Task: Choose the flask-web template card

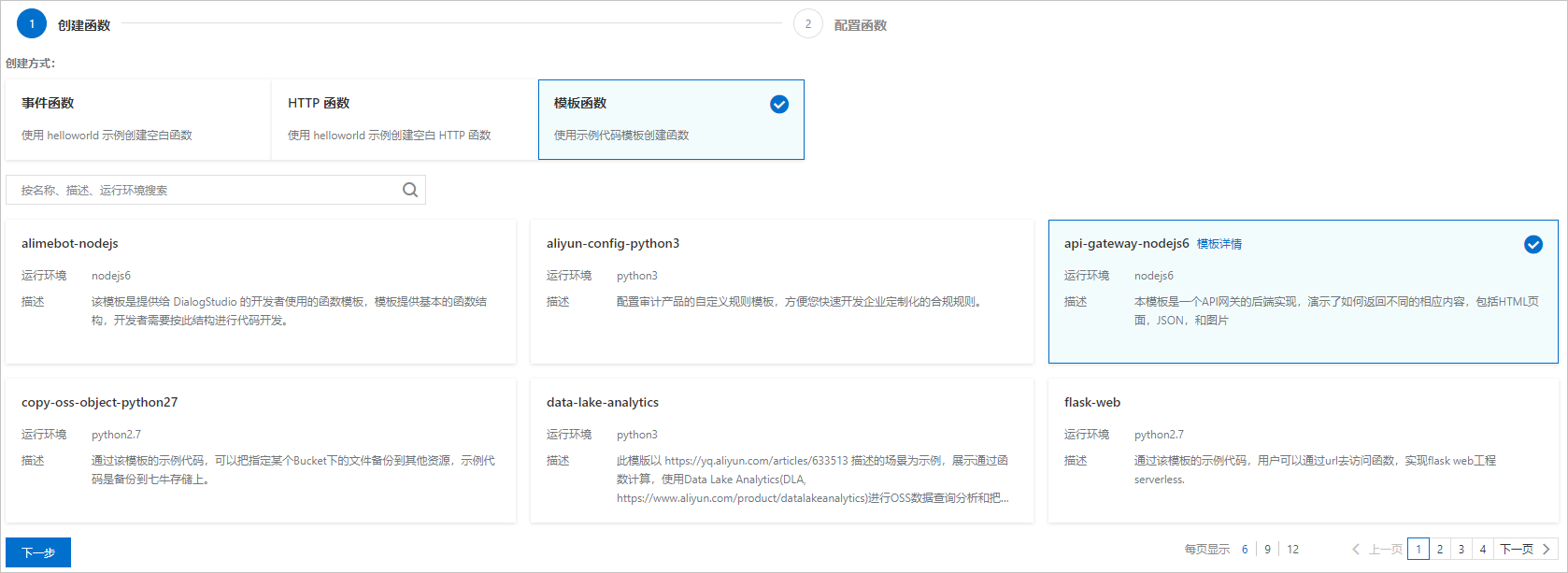Action: pos(1304,451)
